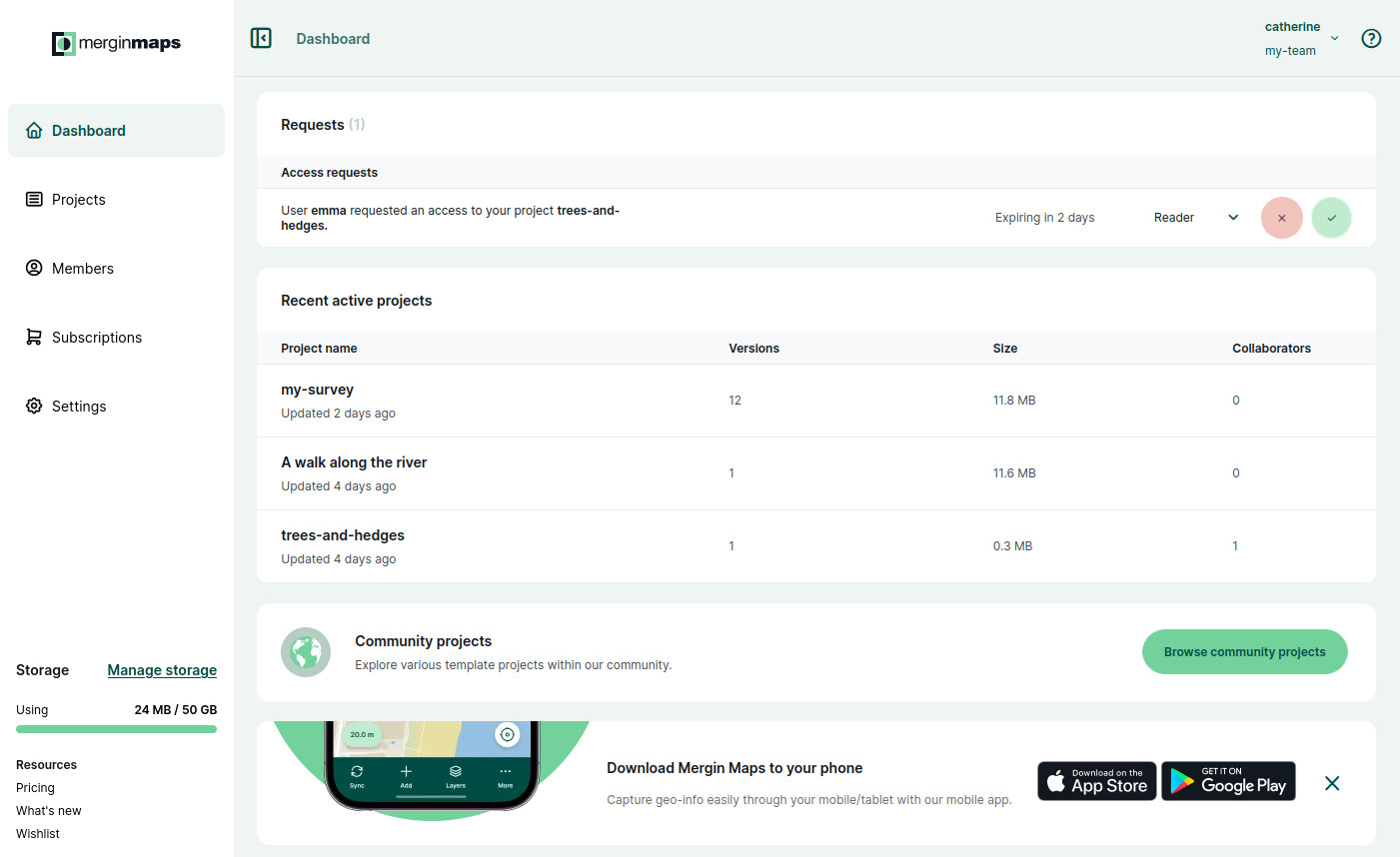Click the Collaborators column header
Viewport: 1400px width, 857px height.
click(1271, 349)
